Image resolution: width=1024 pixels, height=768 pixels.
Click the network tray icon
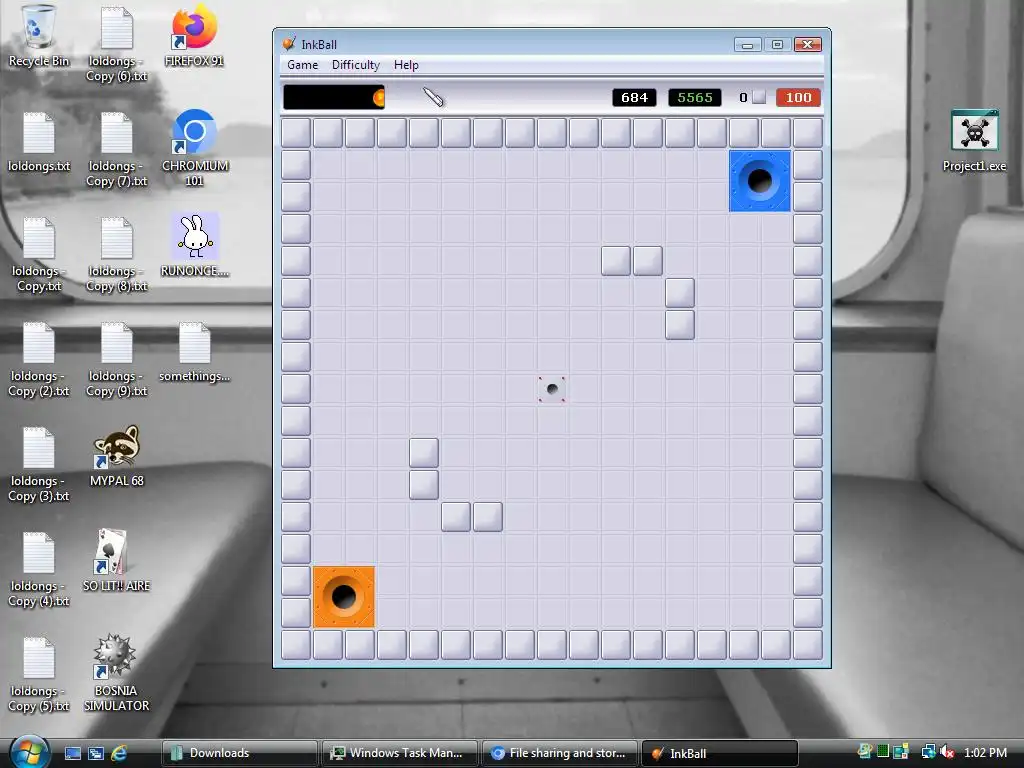tap(928, 752)
